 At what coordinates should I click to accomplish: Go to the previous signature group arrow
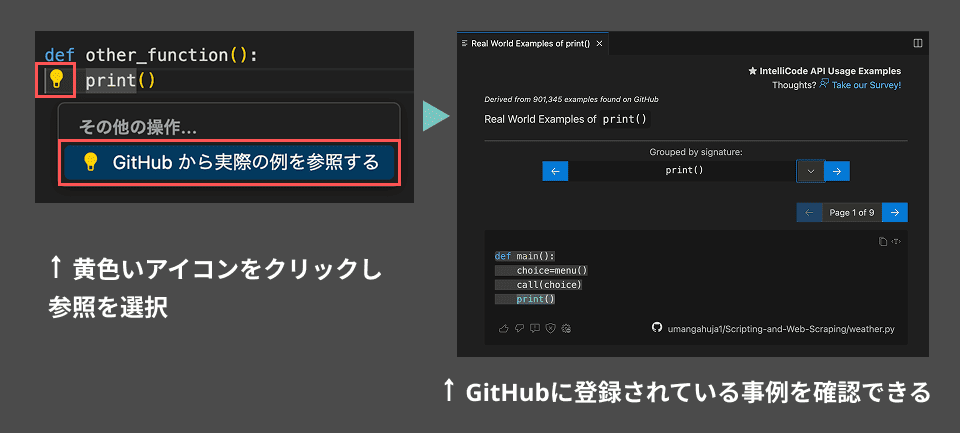coord(555,171)
